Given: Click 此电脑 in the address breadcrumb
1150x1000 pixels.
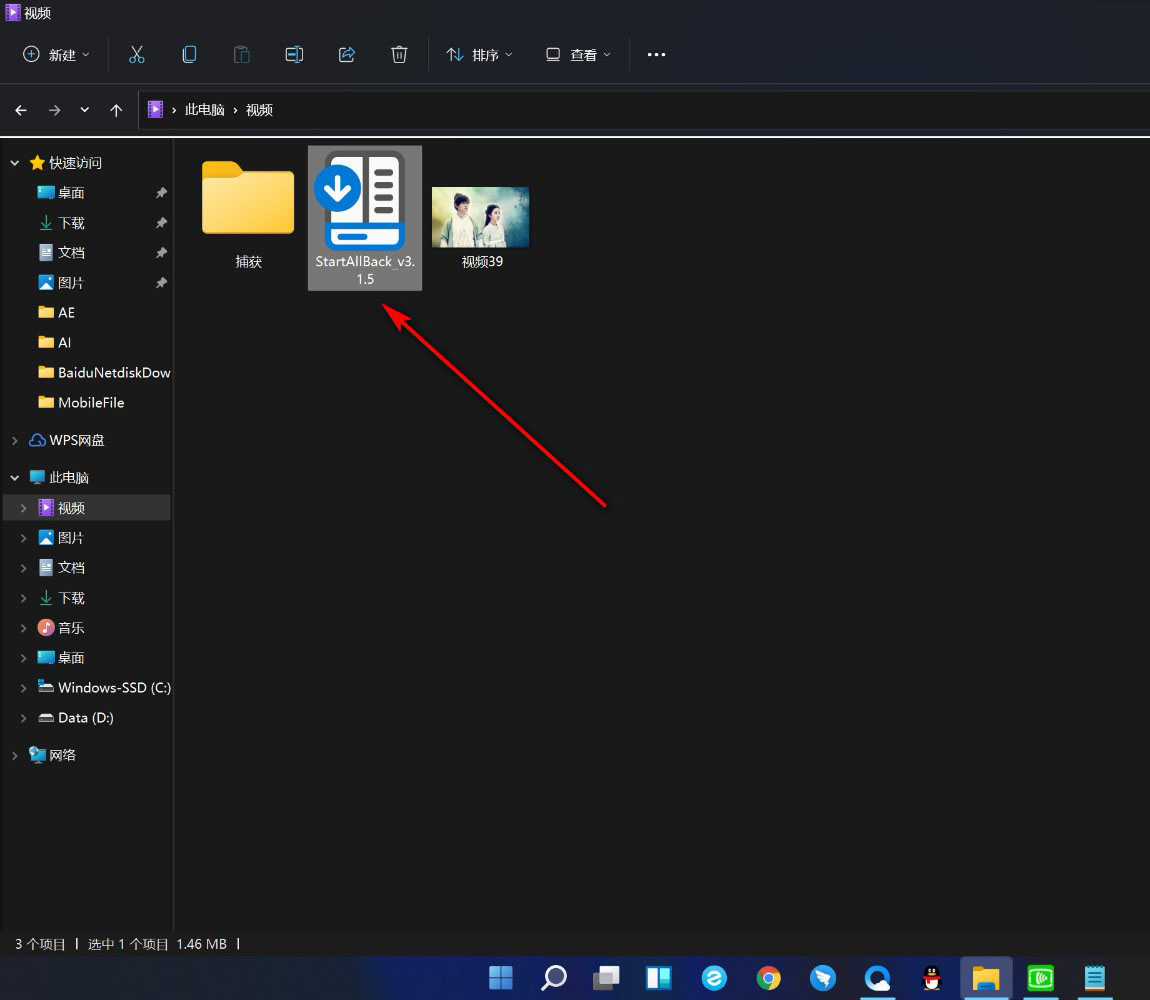Looking at the screenshot, I should [x=205, y=110].
